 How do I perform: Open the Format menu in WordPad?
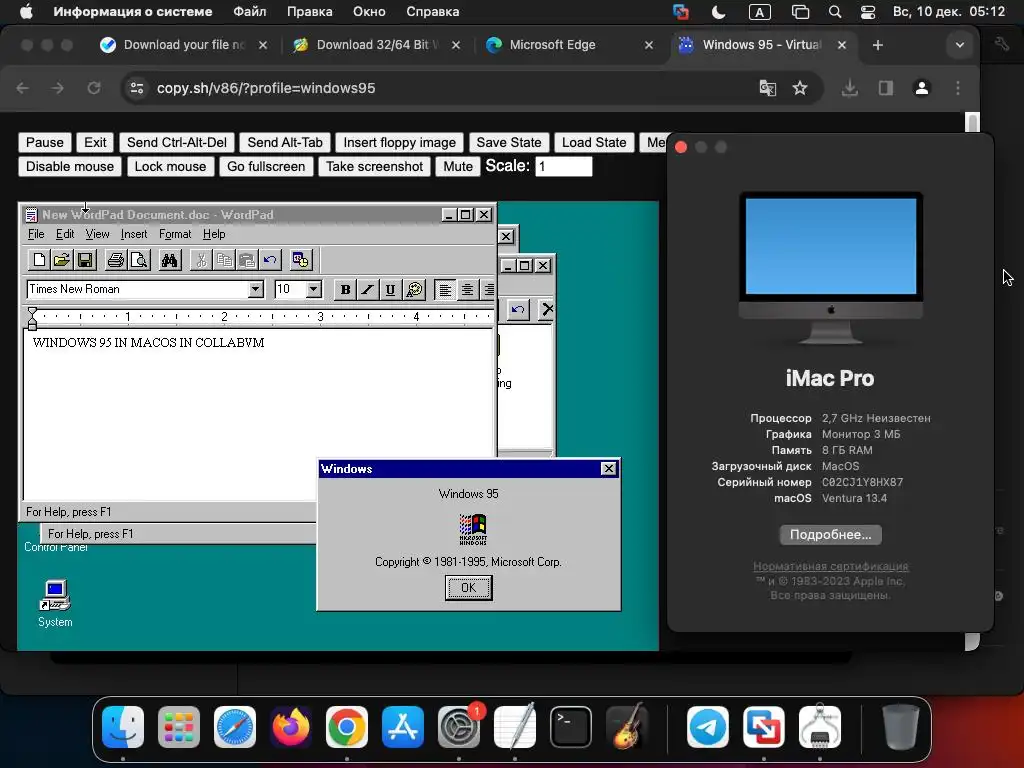click(175, 234)
